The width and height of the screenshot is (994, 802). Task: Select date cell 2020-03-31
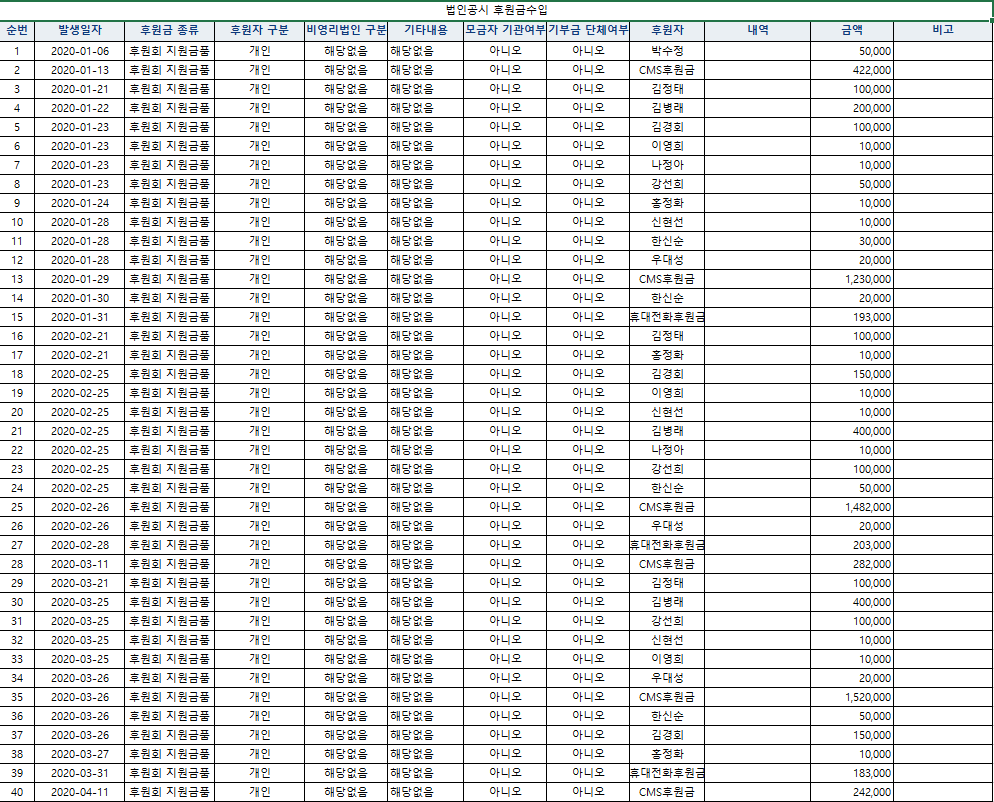click(x=80, y=774)
